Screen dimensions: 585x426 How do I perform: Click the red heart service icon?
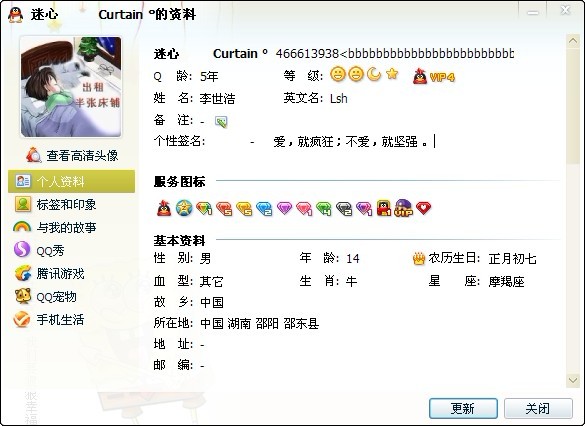pos(423,208)
